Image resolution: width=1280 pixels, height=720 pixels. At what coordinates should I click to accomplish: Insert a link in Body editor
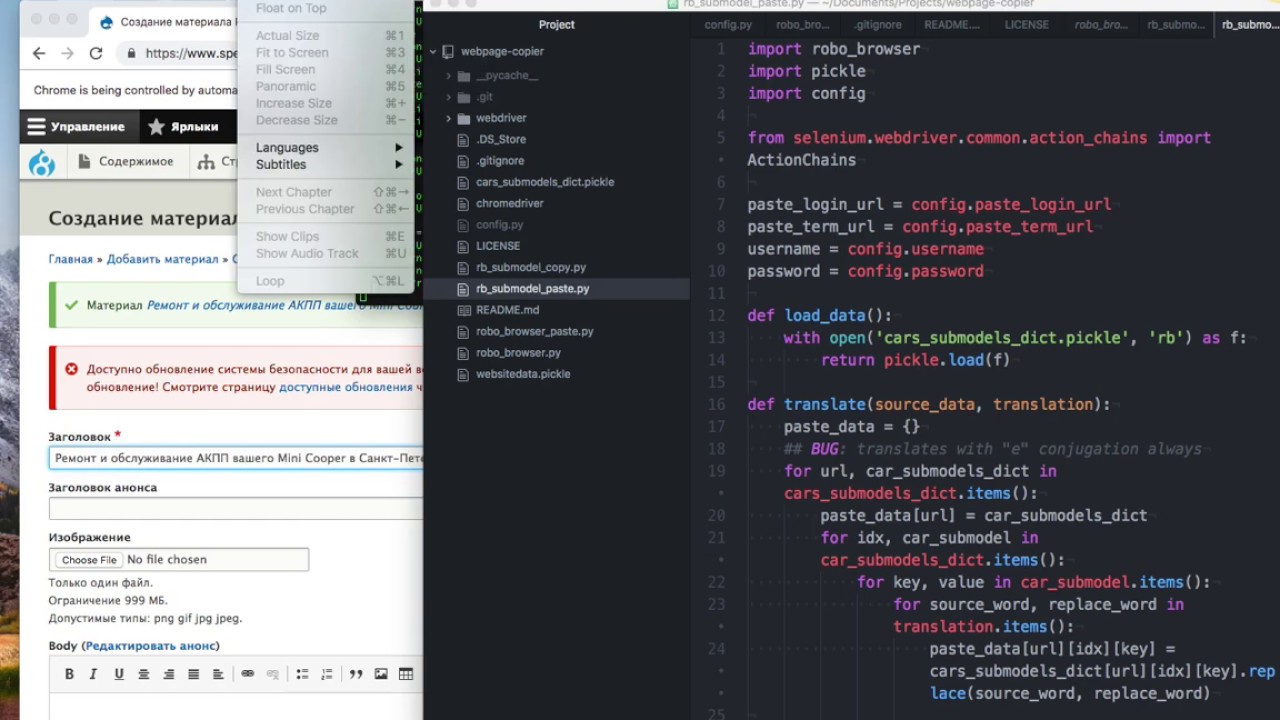pyautogui.click(x=248, y=674)
